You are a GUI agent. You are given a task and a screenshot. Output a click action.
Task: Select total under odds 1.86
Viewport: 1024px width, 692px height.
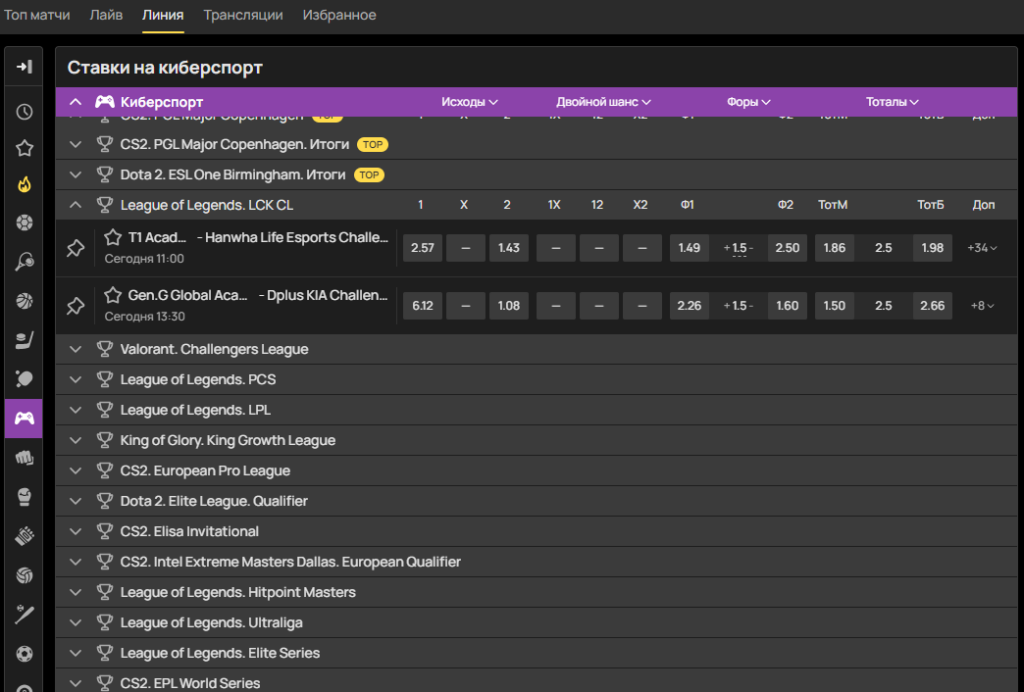pyautogui.click(x=834, y=248)
